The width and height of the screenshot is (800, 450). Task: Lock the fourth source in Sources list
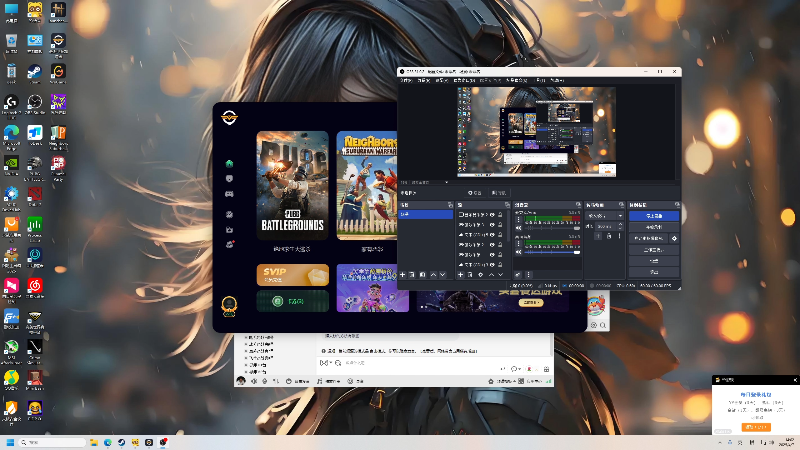pos(500,244)
